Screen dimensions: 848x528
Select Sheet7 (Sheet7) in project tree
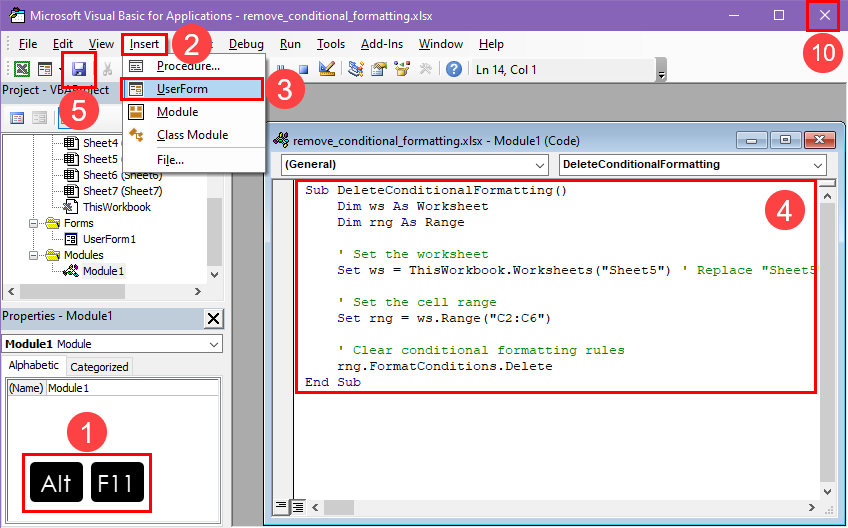coord(122,191)
